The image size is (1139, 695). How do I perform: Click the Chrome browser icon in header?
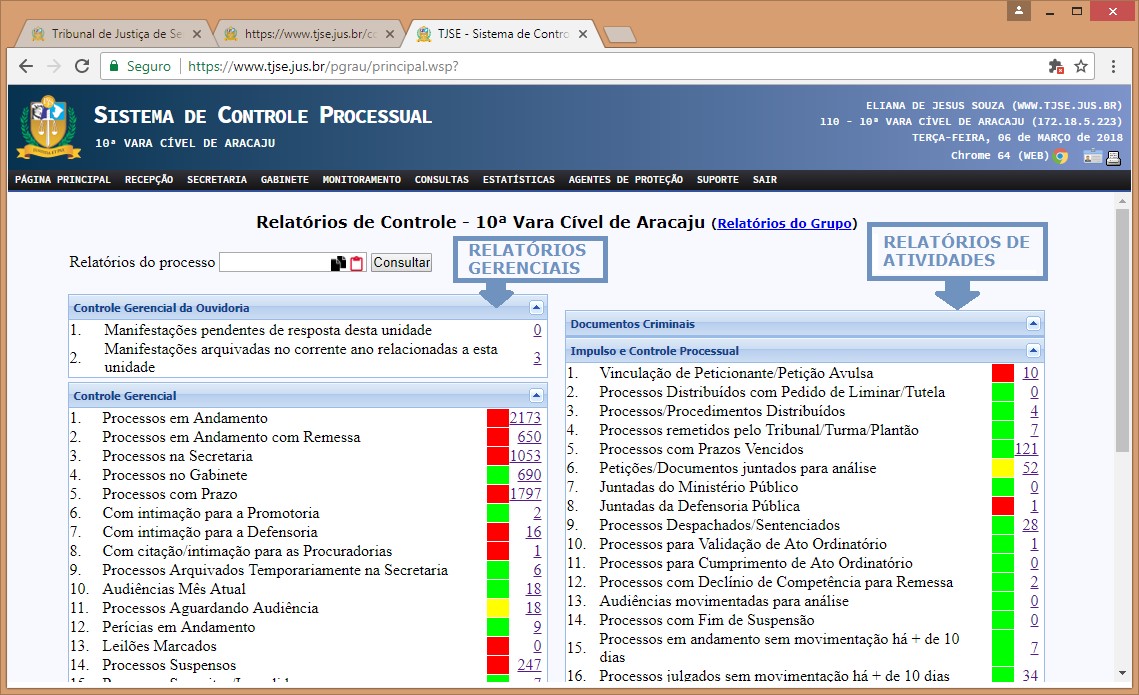[x=1061, y=157]
